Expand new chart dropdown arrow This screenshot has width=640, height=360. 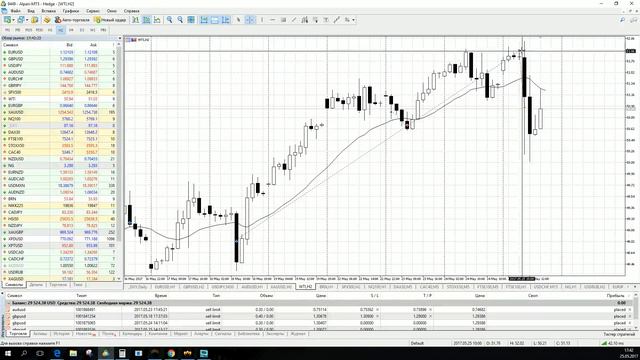pos(13,20)
